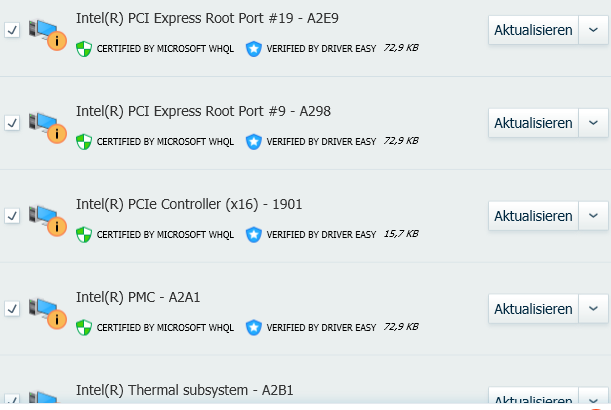Click Aktualisieren for PCI Express Root Port #19
Image resolution: width=611 pixels, height=410 pixels.
point(533,30)
